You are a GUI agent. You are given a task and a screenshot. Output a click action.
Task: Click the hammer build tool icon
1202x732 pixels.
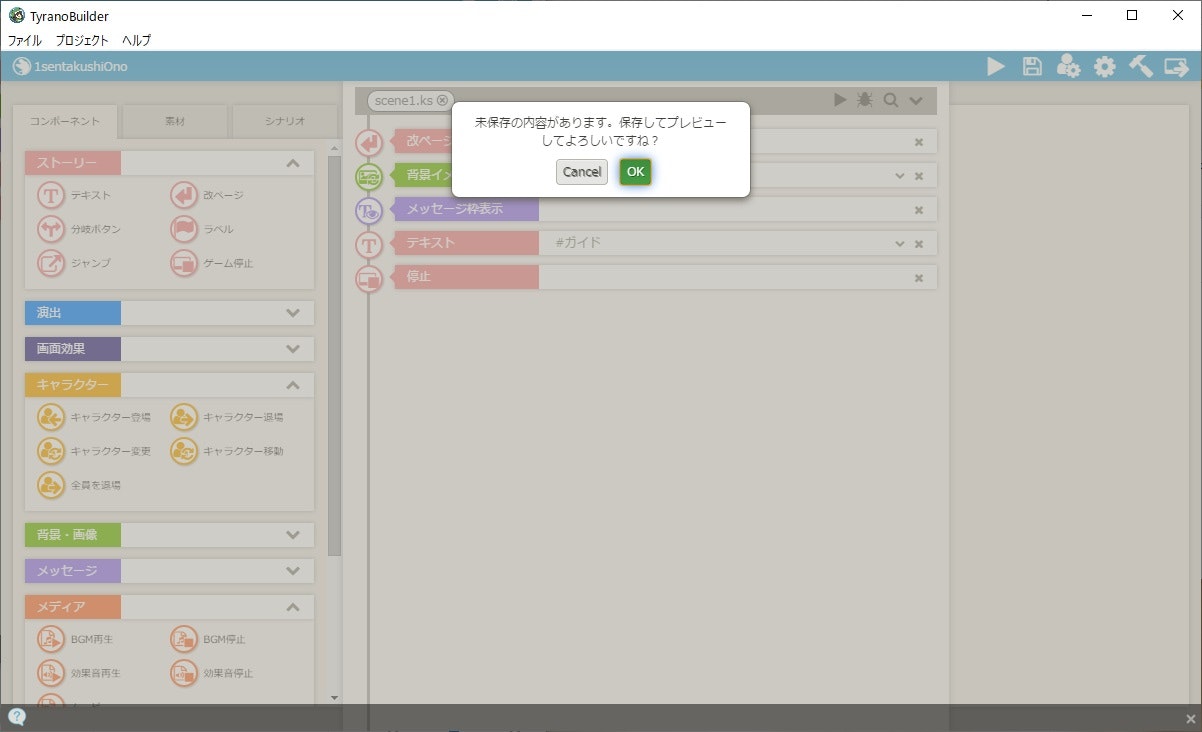pos(1140,67)
